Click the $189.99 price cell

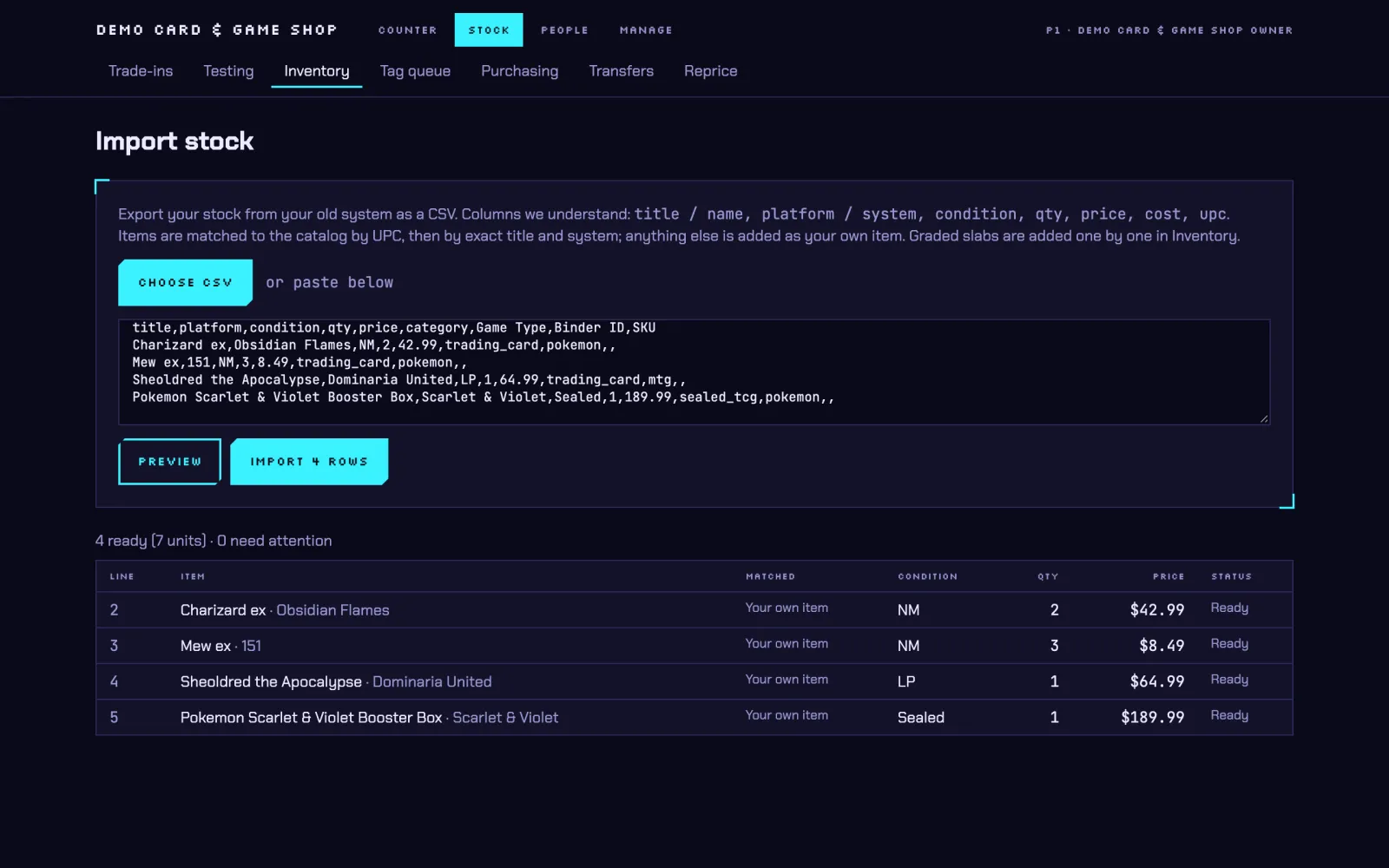pyautogui.click(x=1153, y=718)
